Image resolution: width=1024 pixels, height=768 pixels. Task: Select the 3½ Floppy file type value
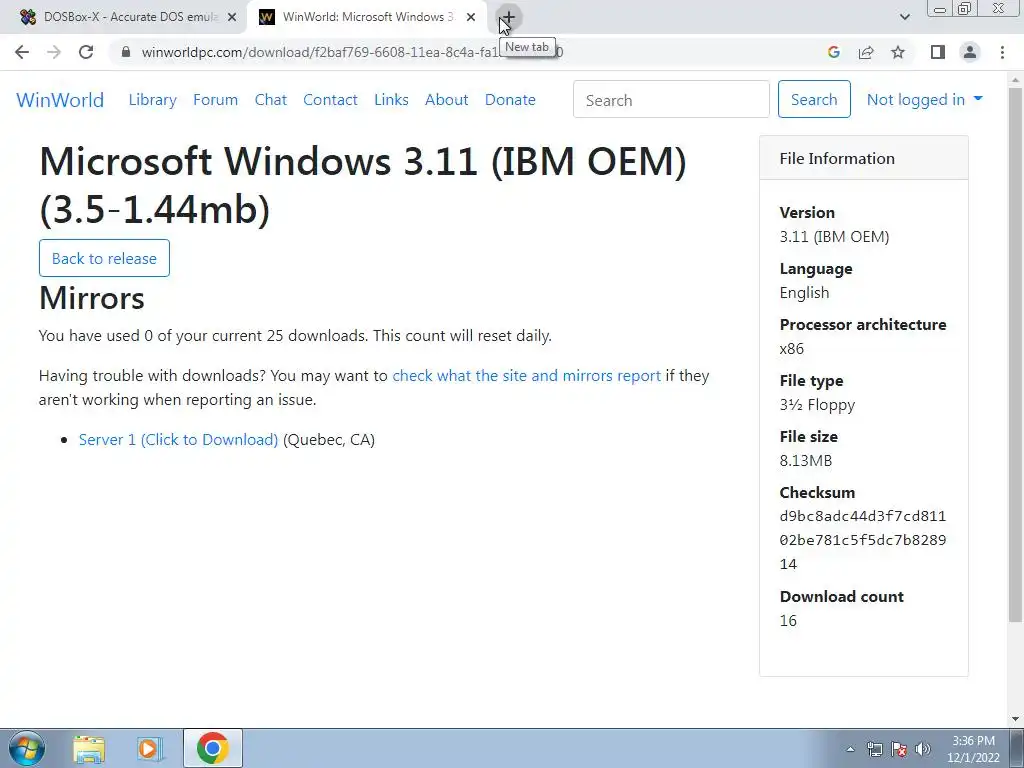click(x=817, y=405)
